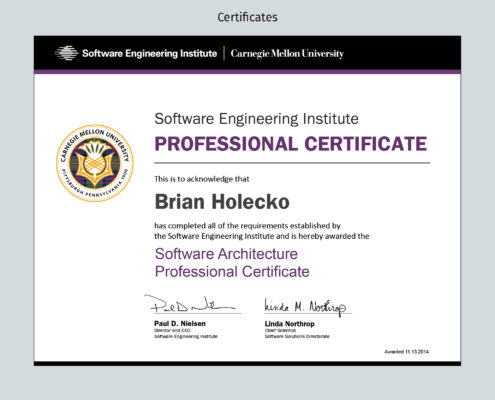495x400 pixels.
Task: Click the Awarded date at bottom right
Action: point(407,352)
